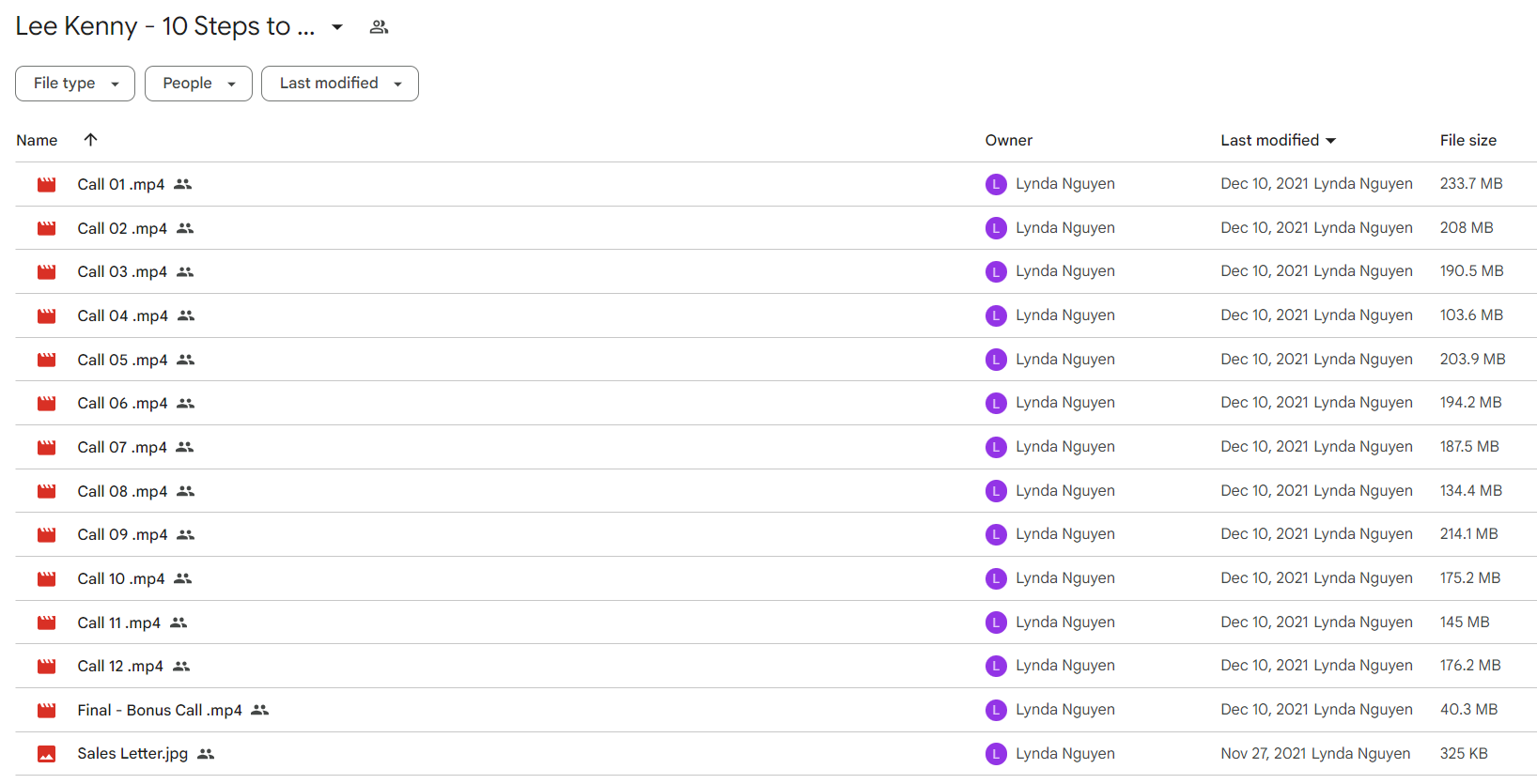The image size is (1537, 784).
Task: Select the file Call 06 .mp4
Action: tap(122, 403)
